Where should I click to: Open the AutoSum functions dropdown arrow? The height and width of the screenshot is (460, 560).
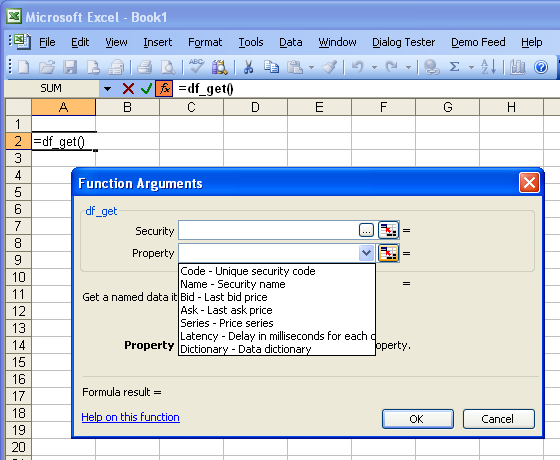click(x=471, y=67)
